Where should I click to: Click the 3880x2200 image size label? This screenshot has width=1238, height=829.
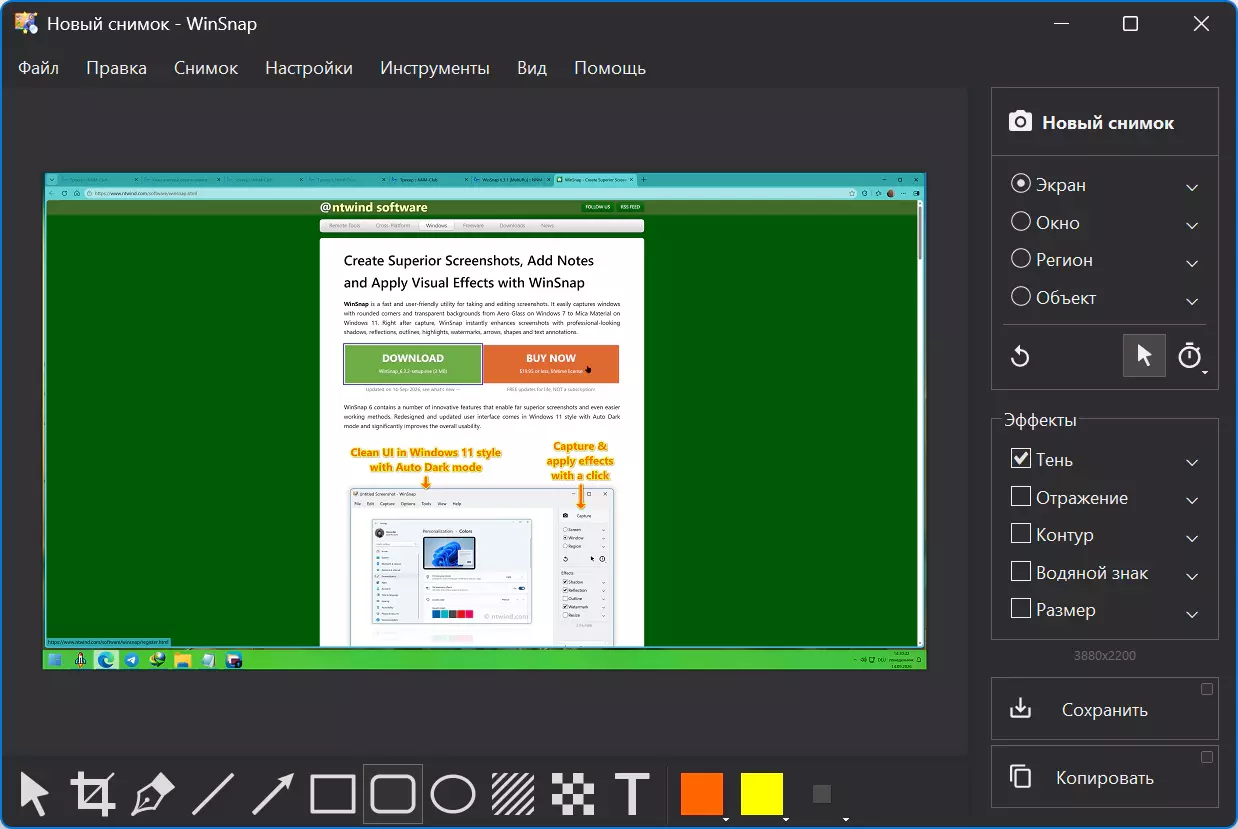tap(1105, 656)
